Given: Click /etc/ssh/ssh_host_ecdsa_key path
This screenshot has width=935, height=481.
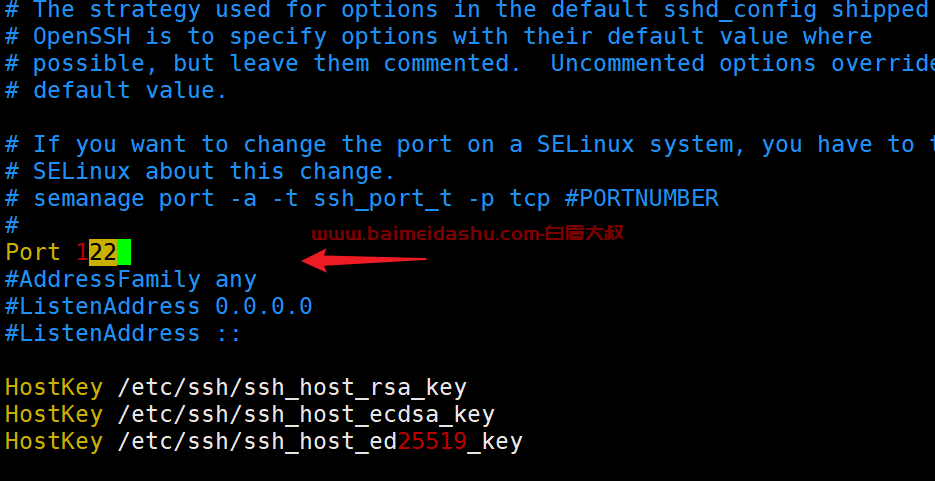Looking at the screenshot, I should tap(306, 415).
